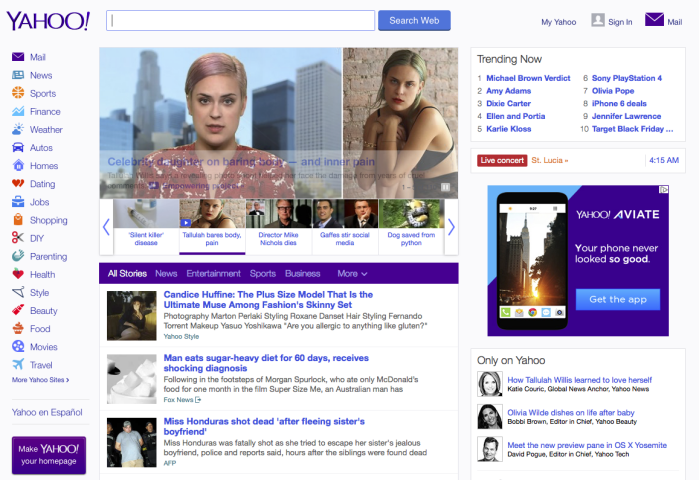
Task: Open the Autos car icon
Action: pos(18,148)
